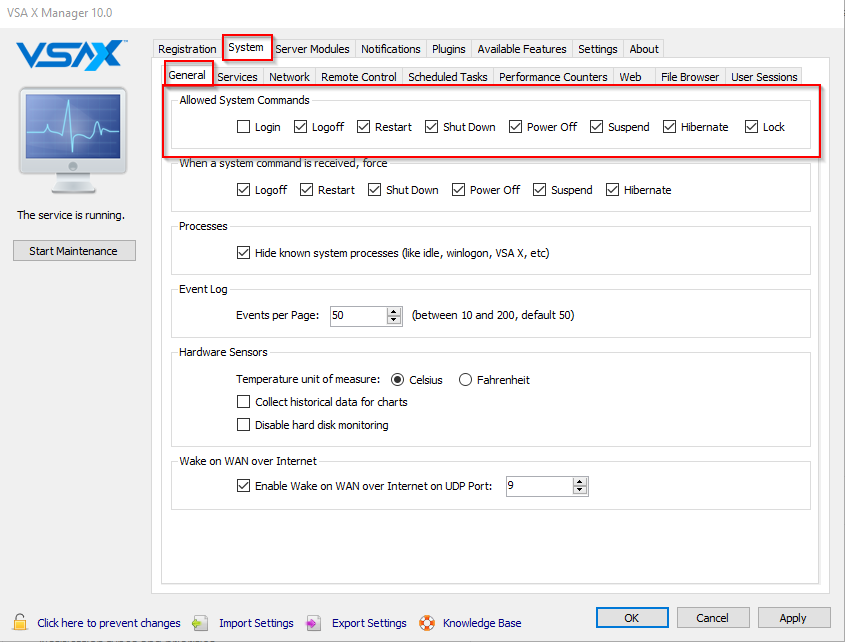Click the VSA X logo
Image resolution: width=845 pixels, height=642 pixels.
[72, 55]
